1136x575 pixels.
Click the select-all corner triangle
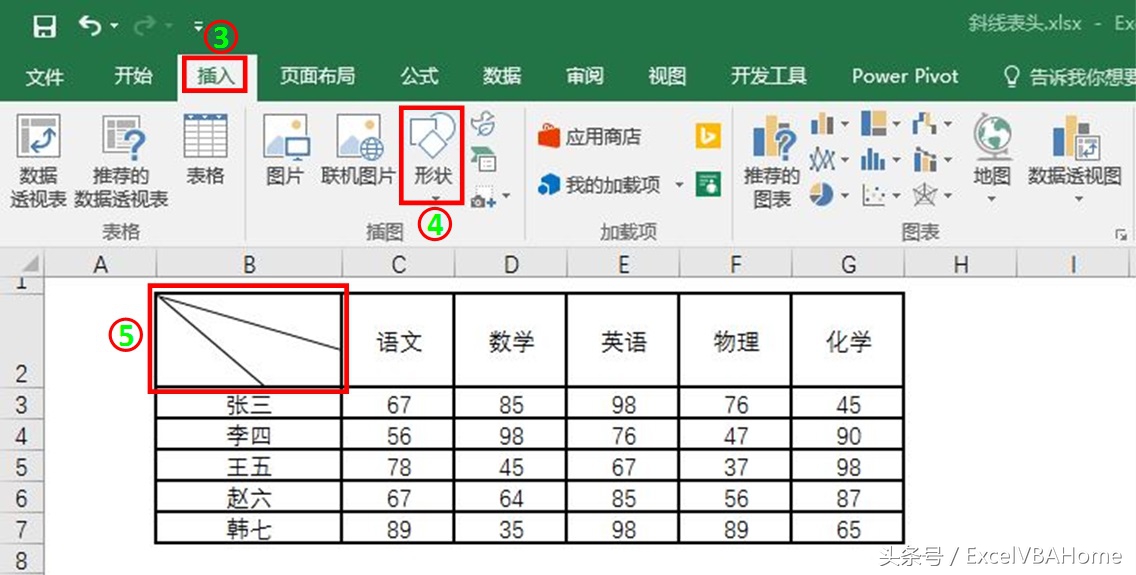tap(29, 264)
